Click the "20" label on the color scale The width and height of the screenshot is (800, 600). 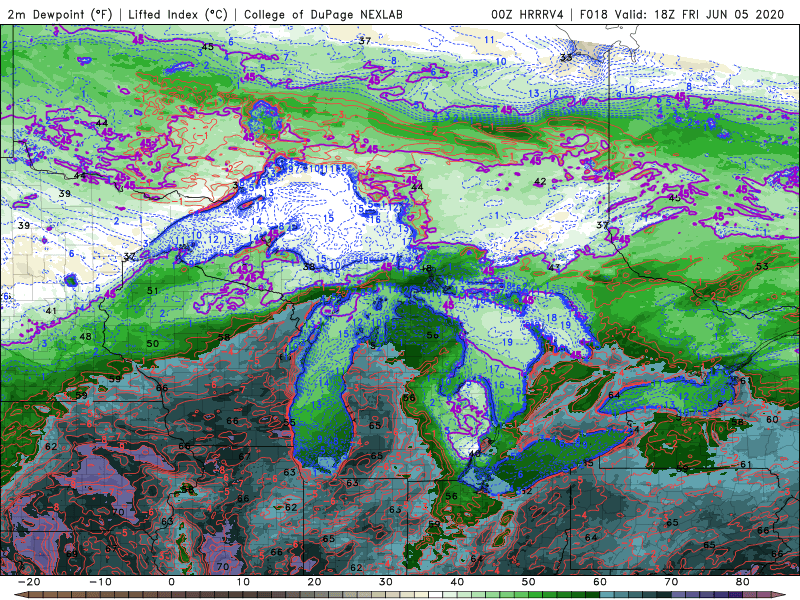point(314,582)
